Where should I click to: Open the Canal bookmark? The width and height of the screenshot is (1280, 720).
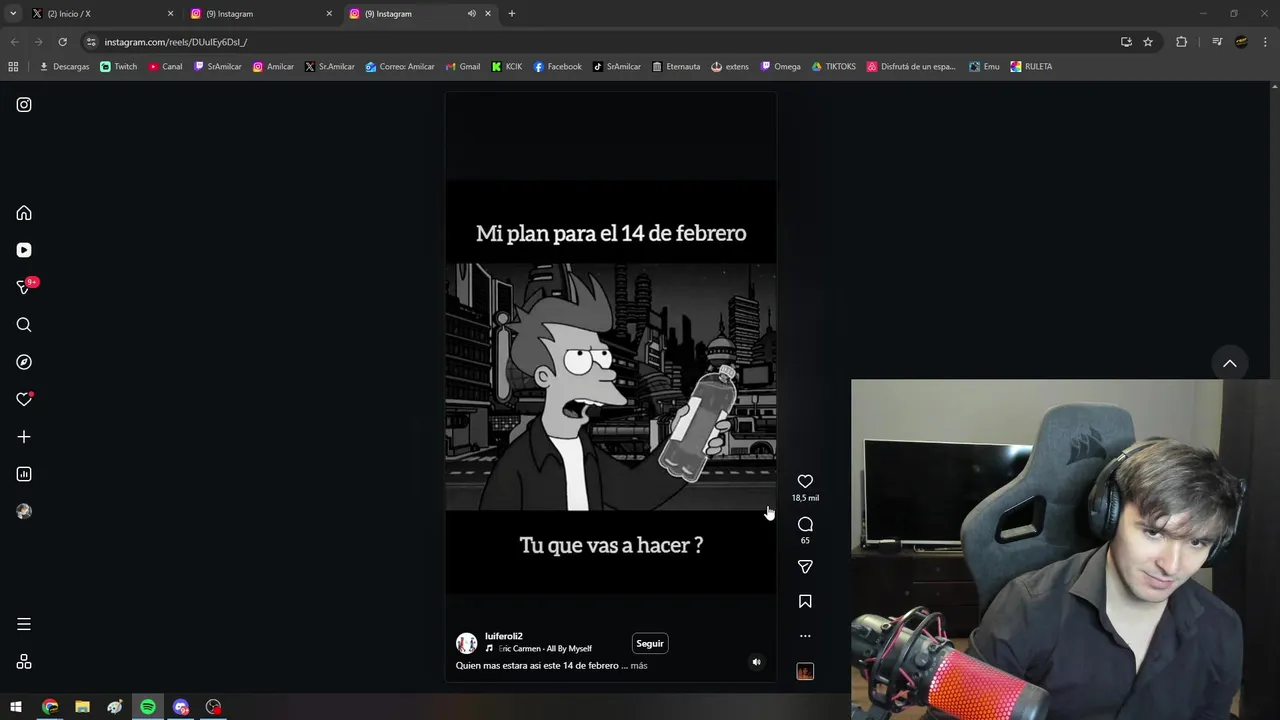coord(165,67)
